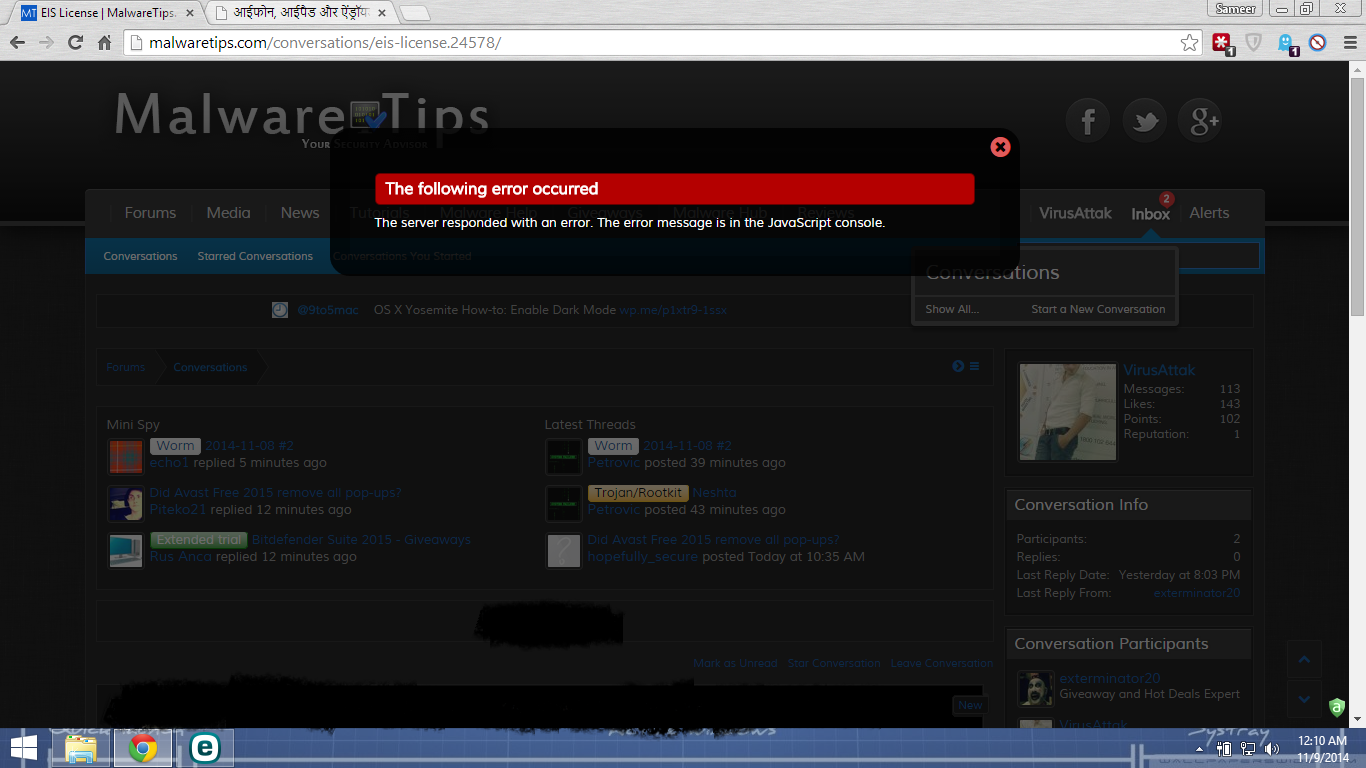Open a new browser tab
This screenshot has height=768, width=1366.
415,13
